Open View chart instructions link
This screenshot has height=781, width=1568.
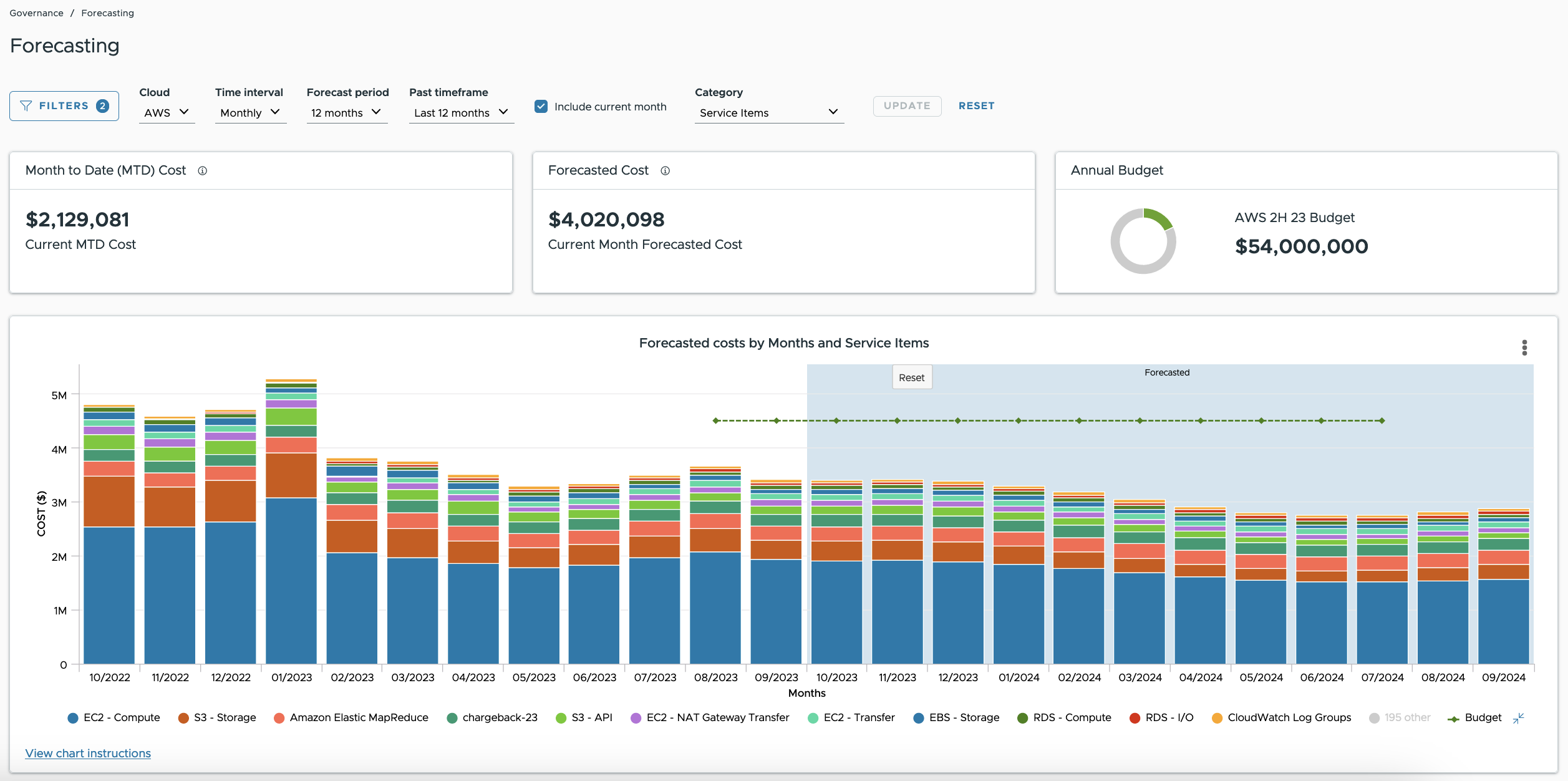[x=88, y=754]
